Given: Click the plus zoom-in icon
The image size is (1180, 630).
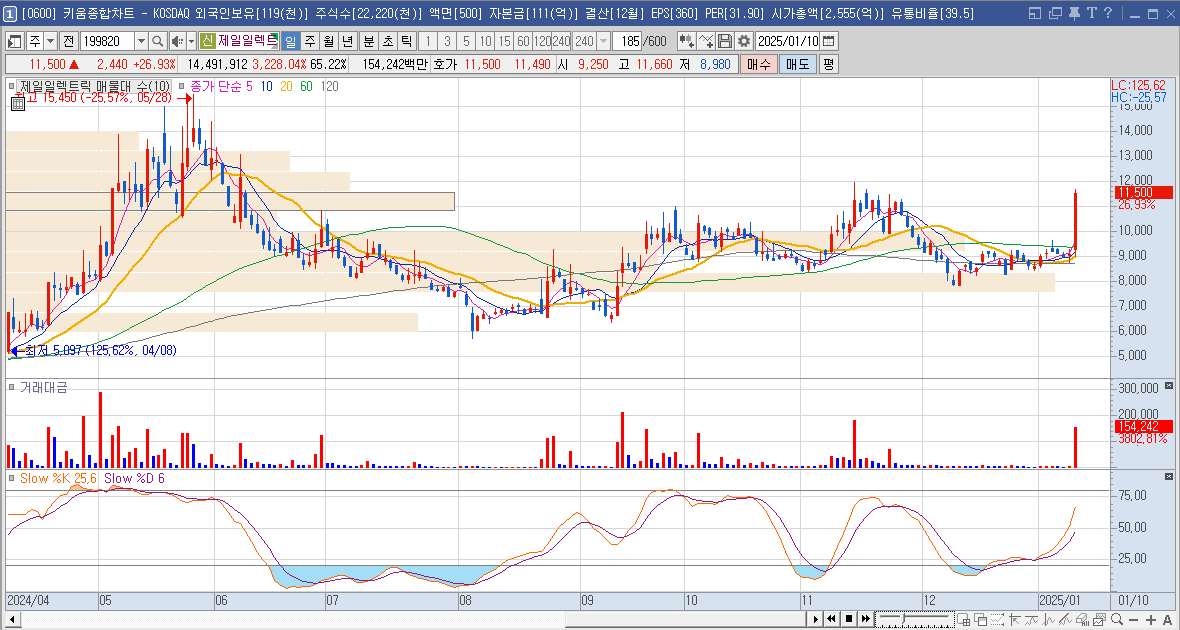Looking at the screenshot, I should pos(1151,619).
